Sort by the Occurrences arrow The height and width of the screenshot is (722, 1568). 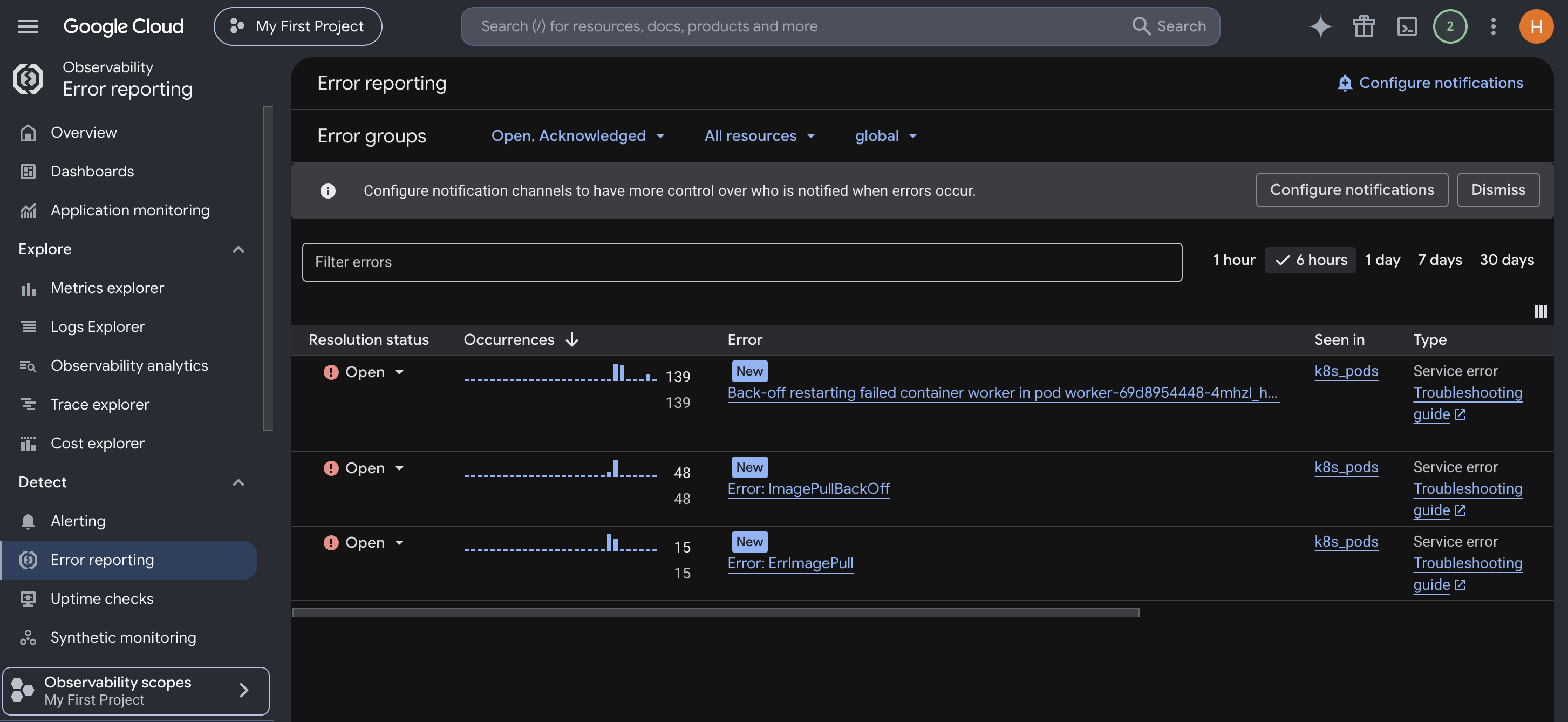click(571, 340)
